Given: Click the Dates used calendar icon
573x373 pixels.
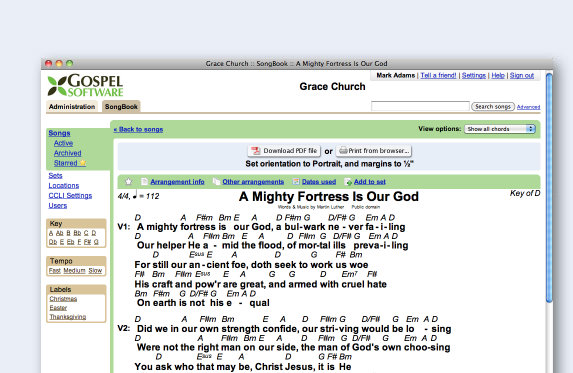Looking at the screenshot, I should (x=296, y=182).
